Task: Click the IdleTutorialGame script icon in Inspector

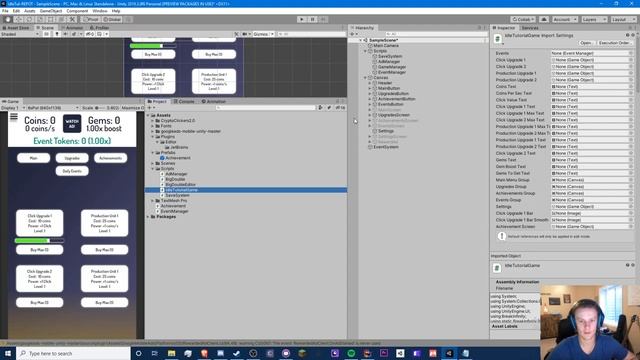Action: pos(498,39)
